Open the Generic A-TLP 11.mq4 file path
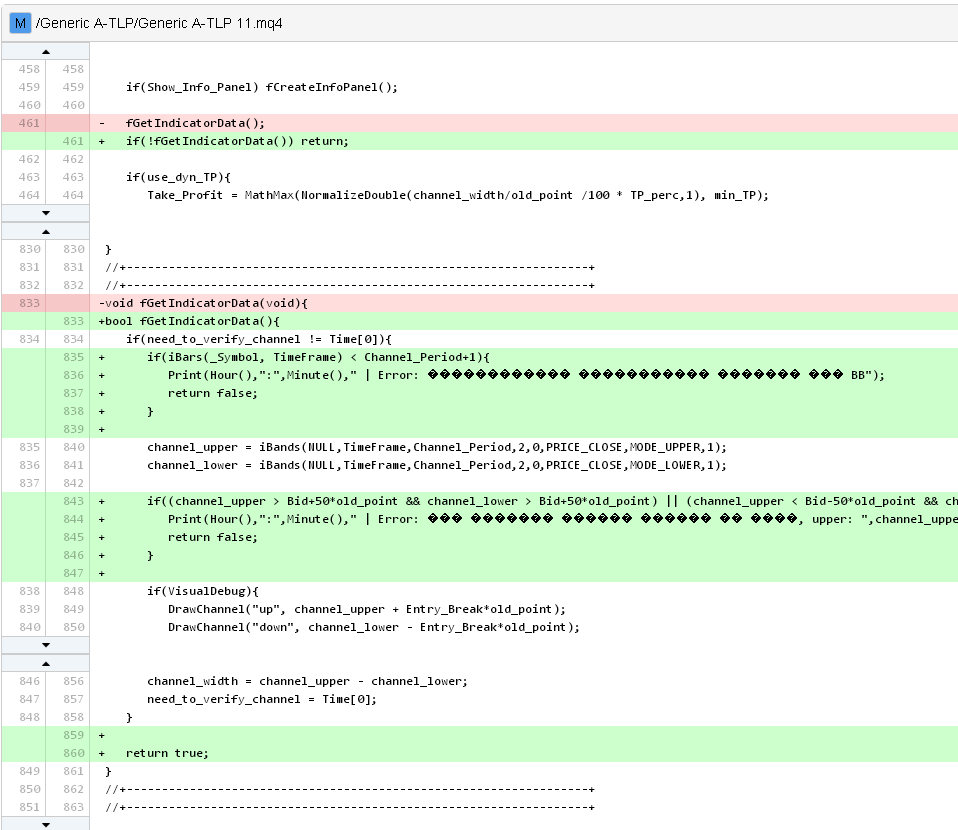The image size is (958, 830). click(x=159, y=23)
